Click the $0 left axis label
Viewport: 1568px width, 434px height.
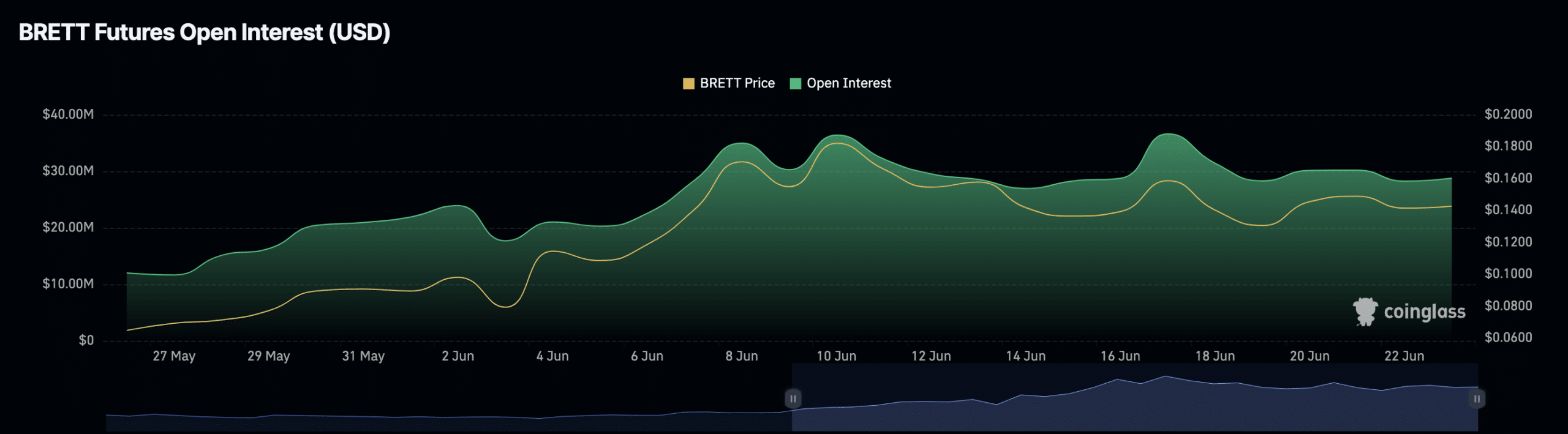tap(86, 340)
